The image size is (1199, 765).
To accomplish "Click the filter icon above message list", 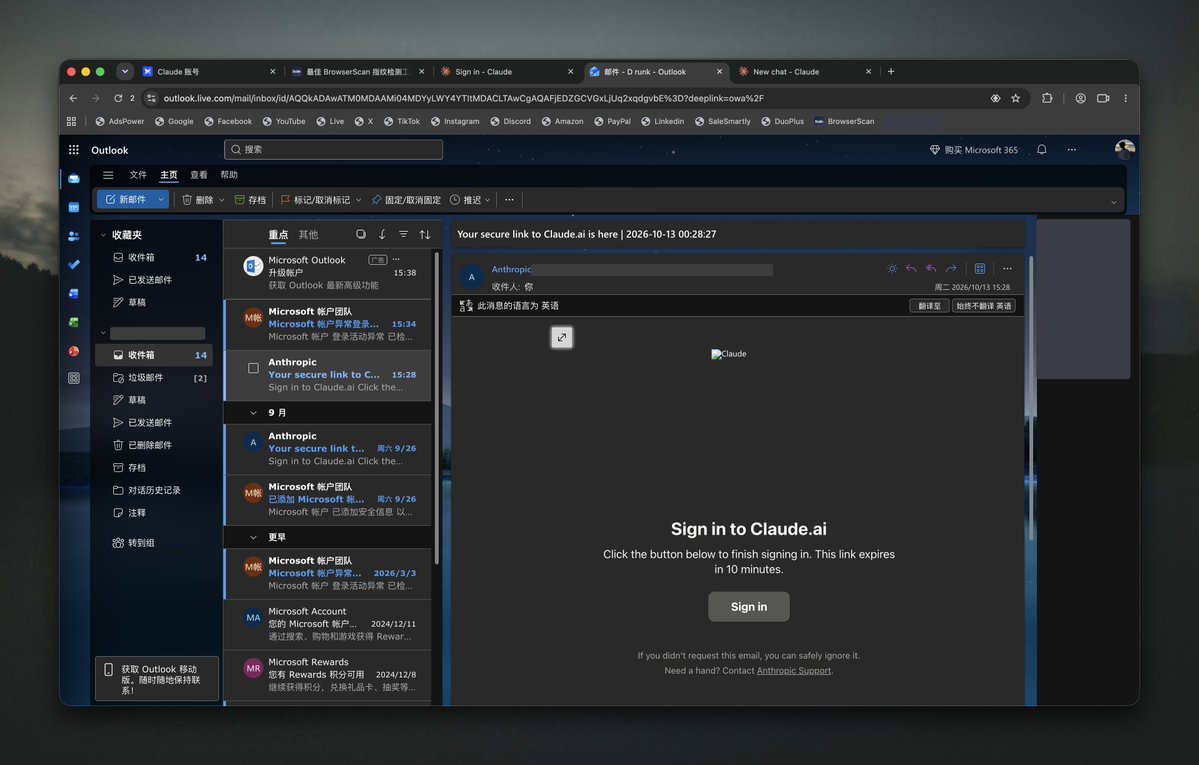I will (403, 234).
